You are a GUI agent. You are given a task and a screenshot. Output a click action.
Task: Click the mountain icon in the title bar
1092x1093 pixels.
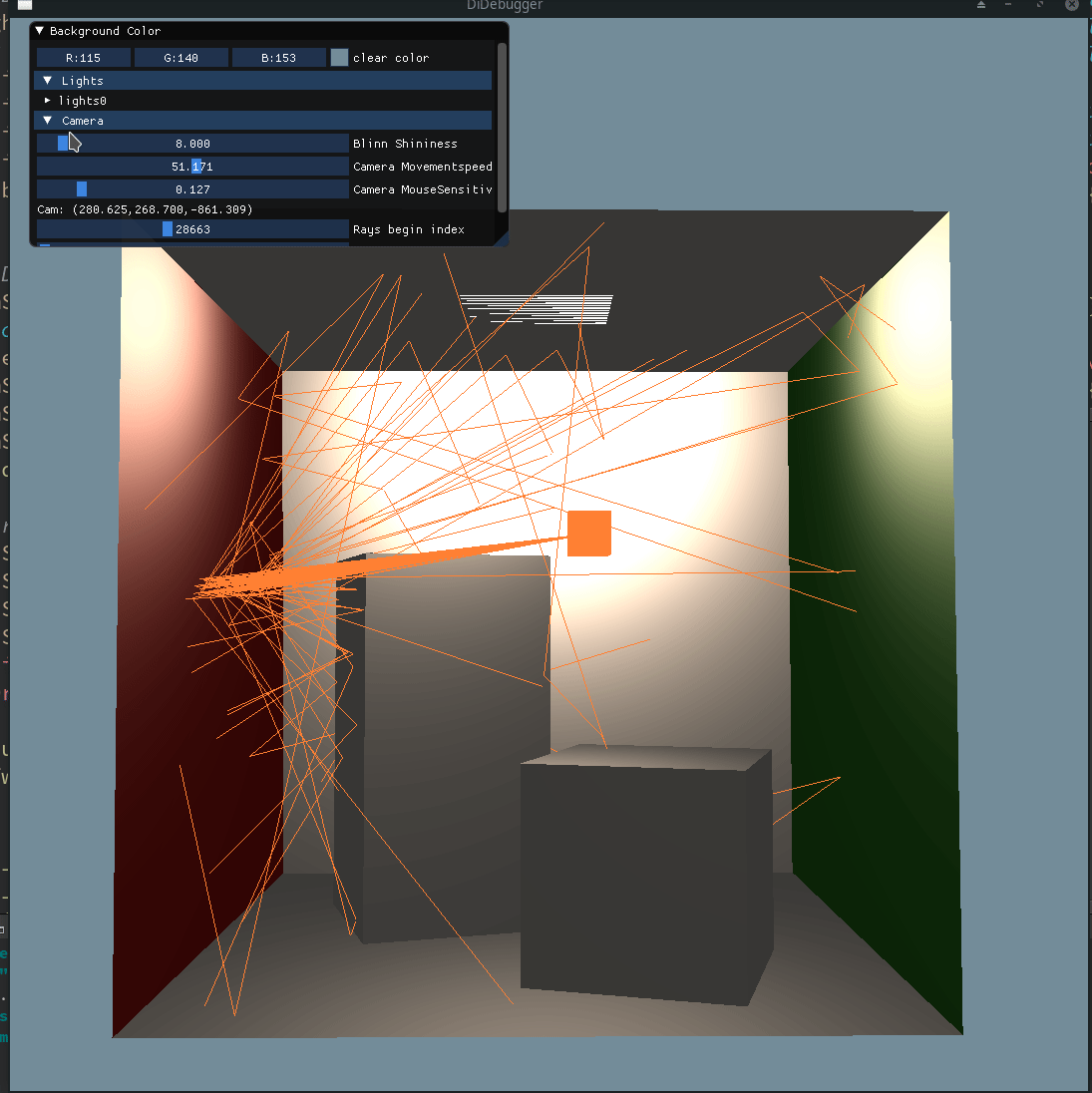point(980,5)
